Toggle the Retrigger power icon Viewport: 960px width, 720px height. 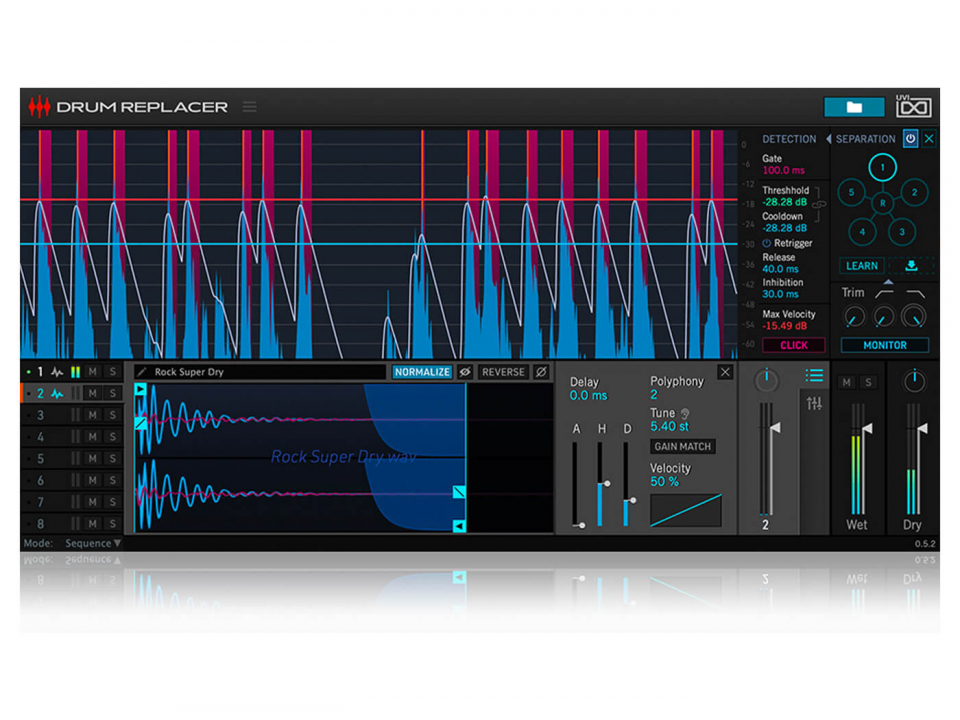(x=766, y=243)
